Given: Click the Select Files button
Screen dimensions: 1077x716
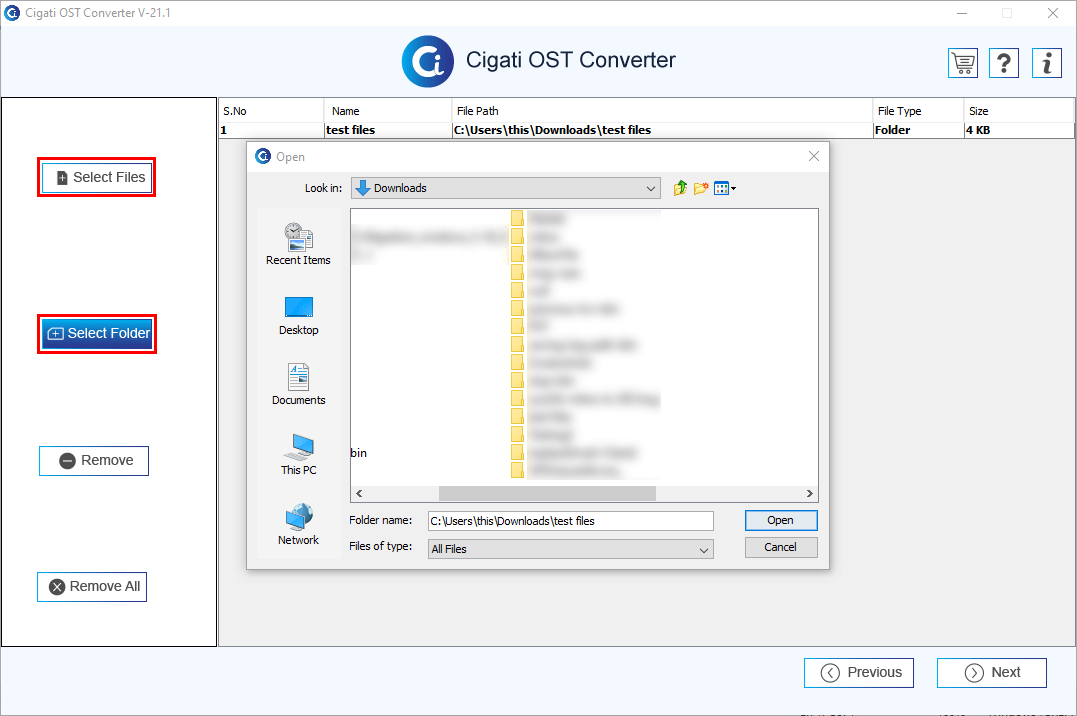Looking at the screenshot, I should pos(97,177).
